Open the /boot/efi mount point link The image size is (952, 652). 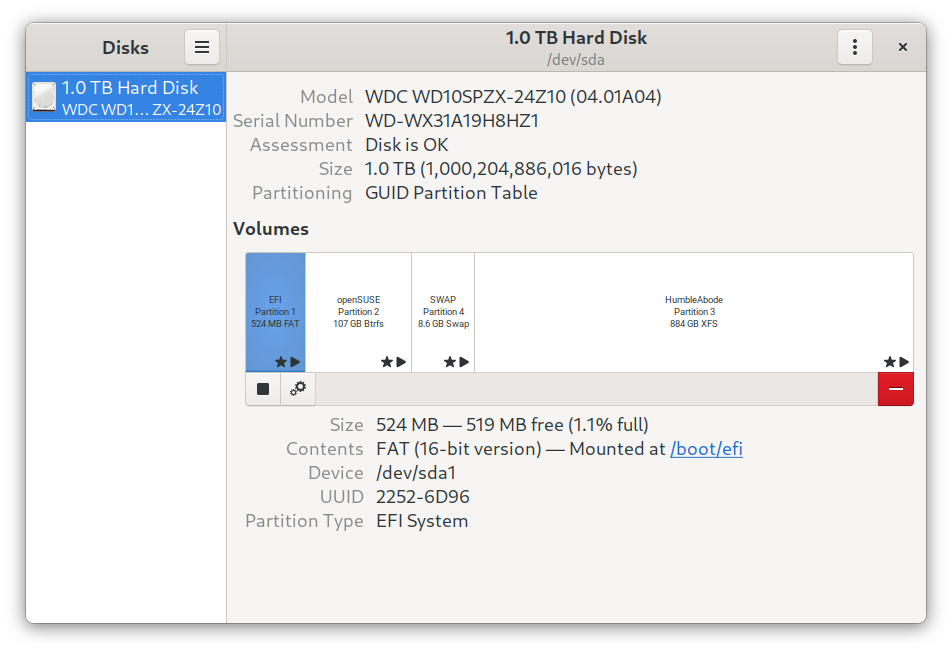(x=706, y=449)
